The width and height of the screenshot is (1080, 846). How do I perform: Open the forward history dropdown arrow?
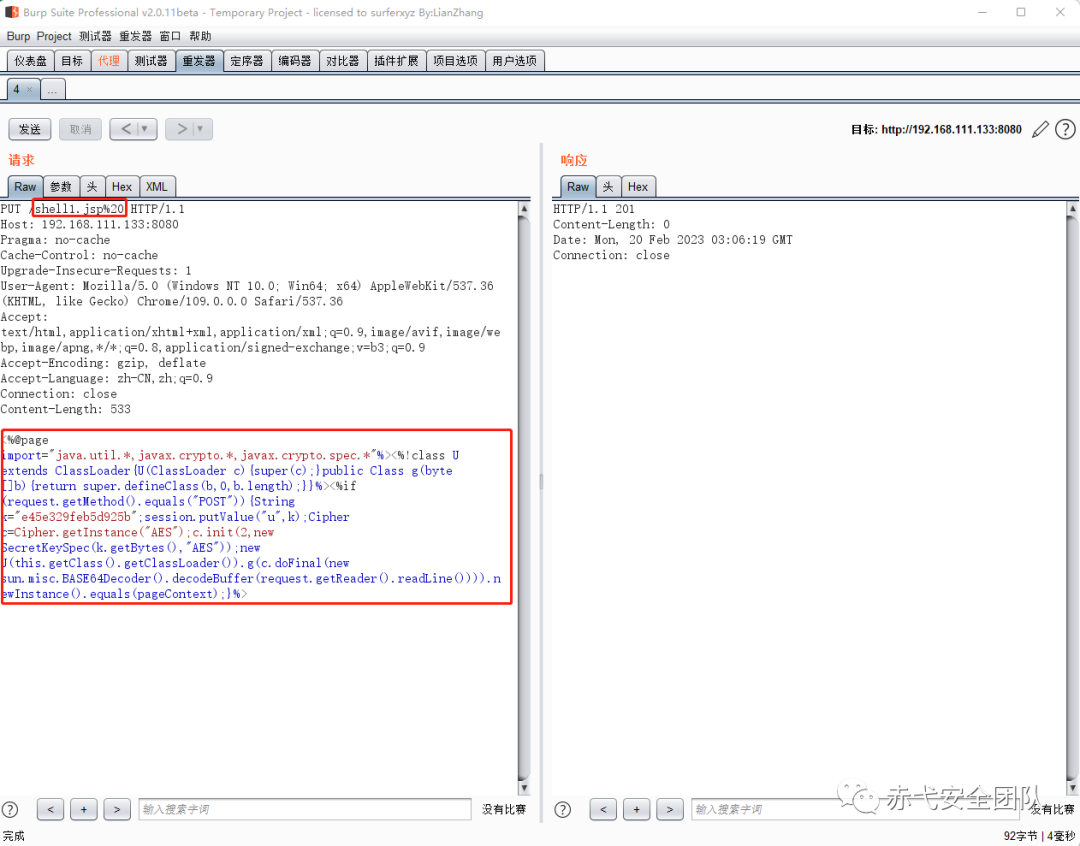tap(200, 129)
